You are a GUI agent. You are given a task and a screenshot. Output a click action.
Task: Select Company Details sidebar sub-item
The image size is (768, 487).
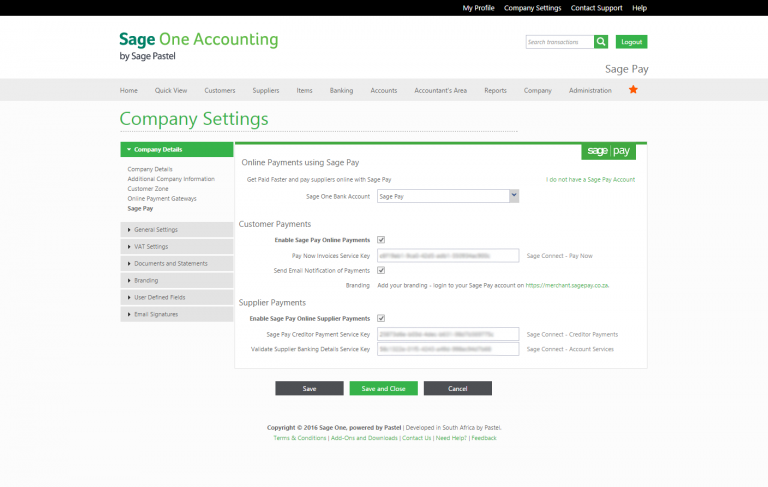[150, 169]
